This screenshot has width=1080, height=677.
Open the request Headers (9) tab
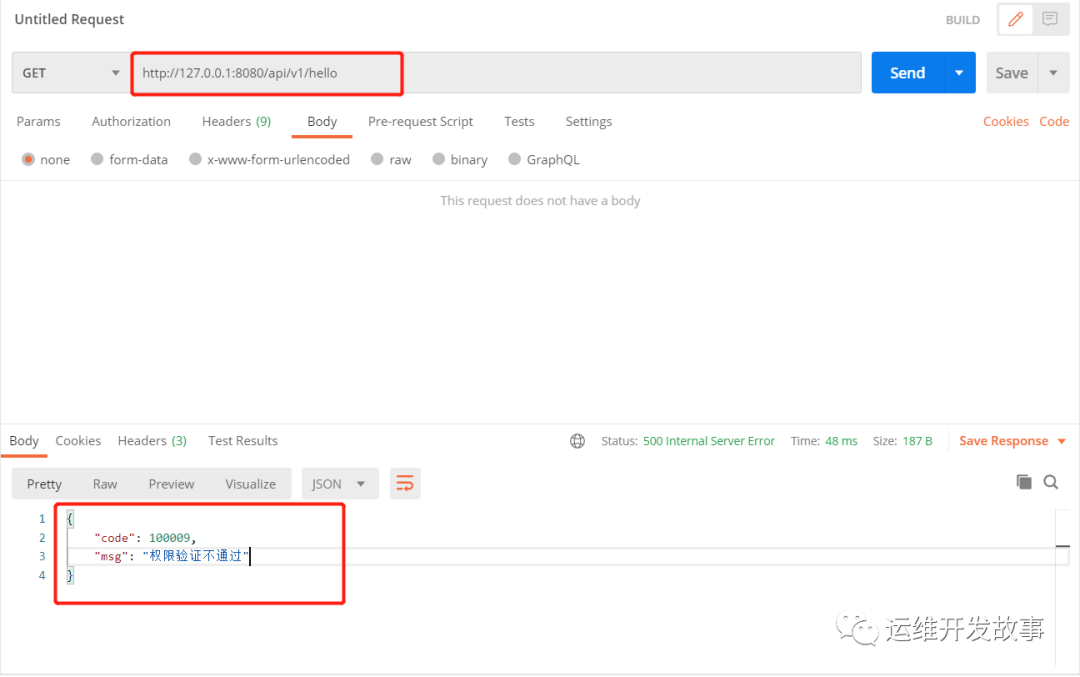pos(236,121)
